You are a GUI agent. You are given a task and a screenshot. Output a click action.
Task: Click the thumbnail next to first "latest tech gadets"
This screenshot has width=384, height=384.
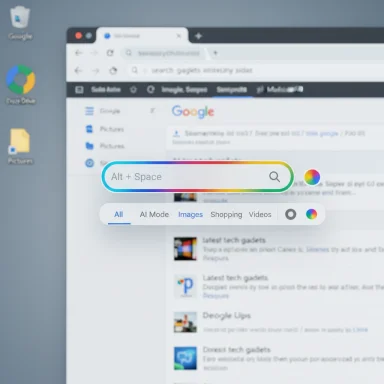point(185,248)
